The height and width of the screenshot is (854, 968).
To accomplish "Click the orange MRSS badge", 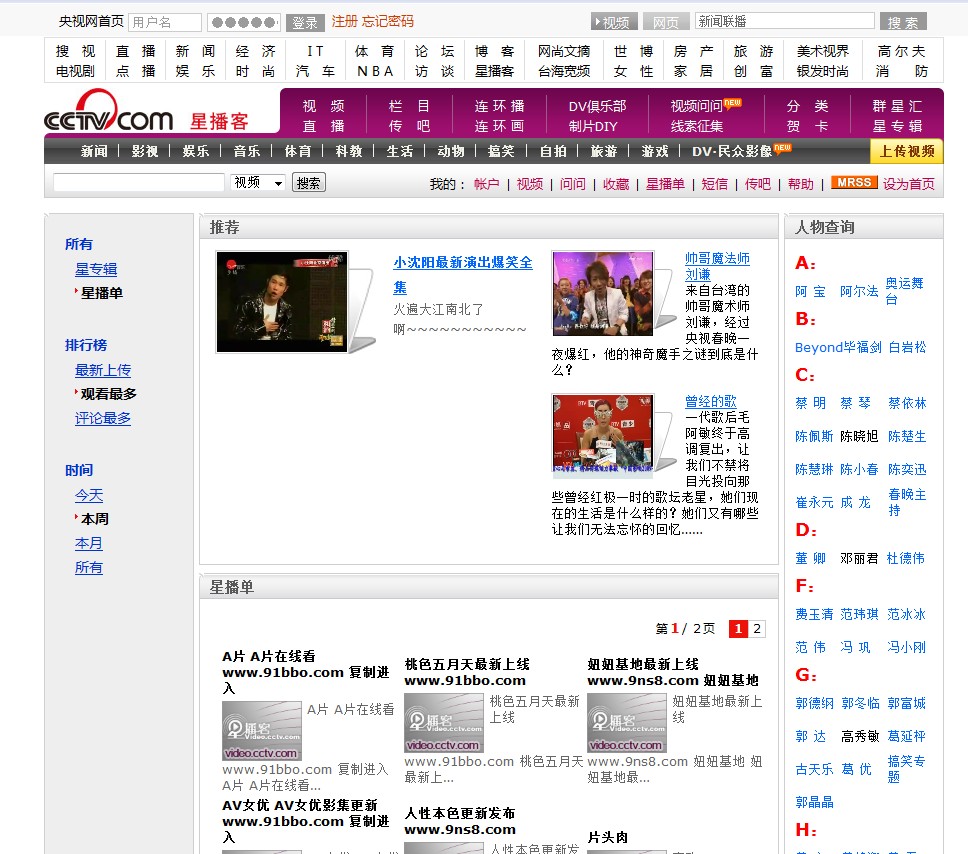I will [x=854, y=183].
